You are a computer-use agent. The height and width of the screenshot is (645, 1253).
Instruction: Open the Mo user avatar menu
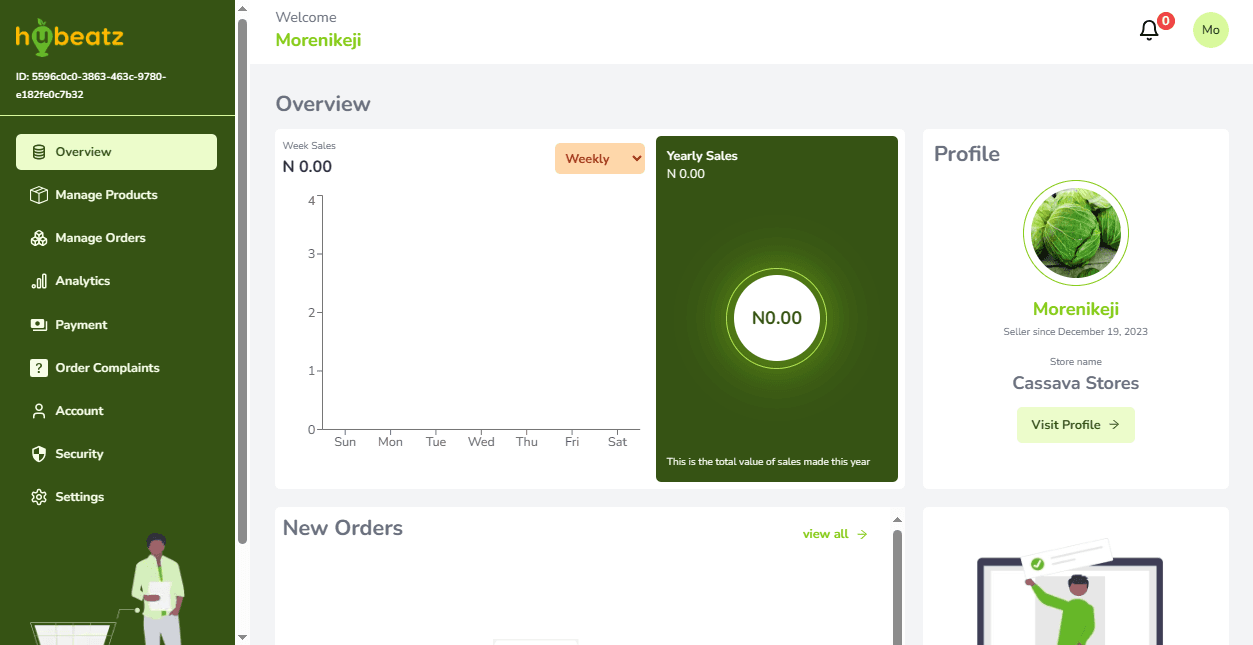[x=1210, y=30]
